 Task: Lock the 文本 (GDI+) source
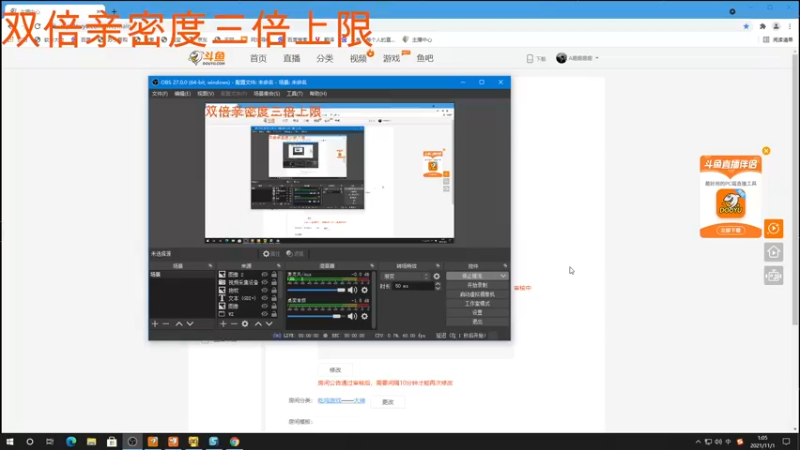click(274, 298)
